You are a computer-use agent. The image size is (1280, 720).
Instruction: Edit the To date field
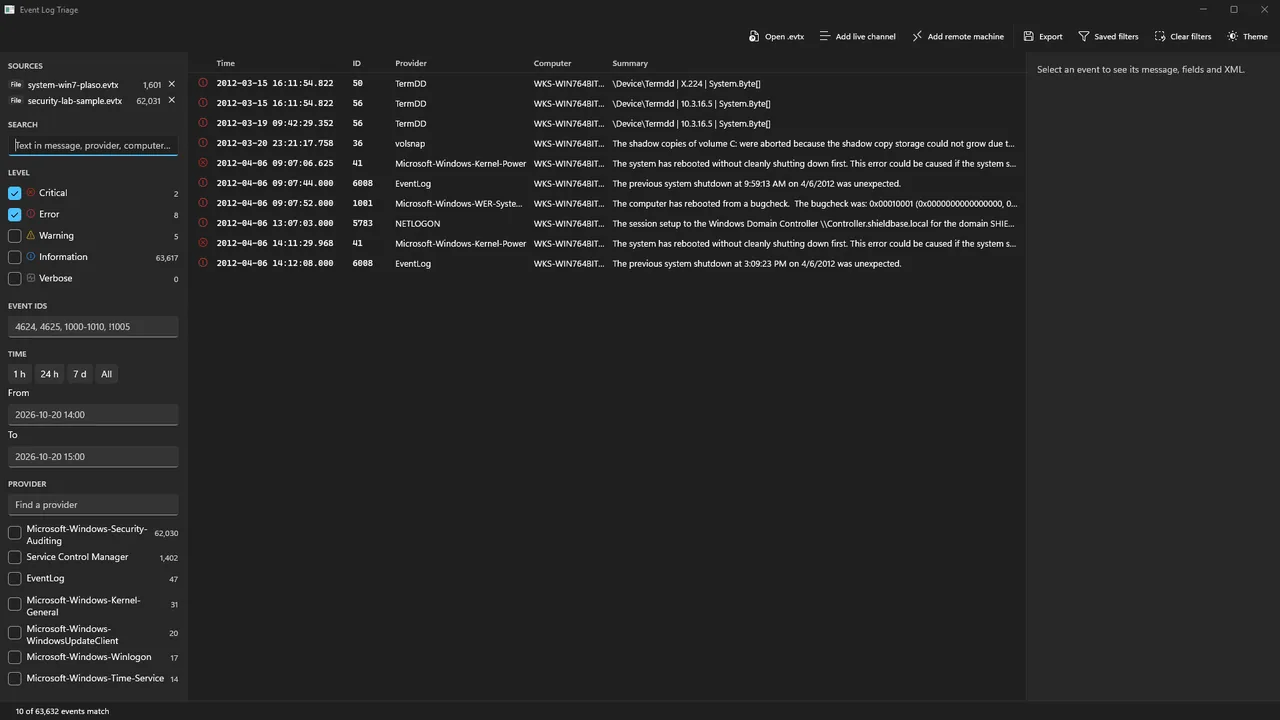point(93,457)
